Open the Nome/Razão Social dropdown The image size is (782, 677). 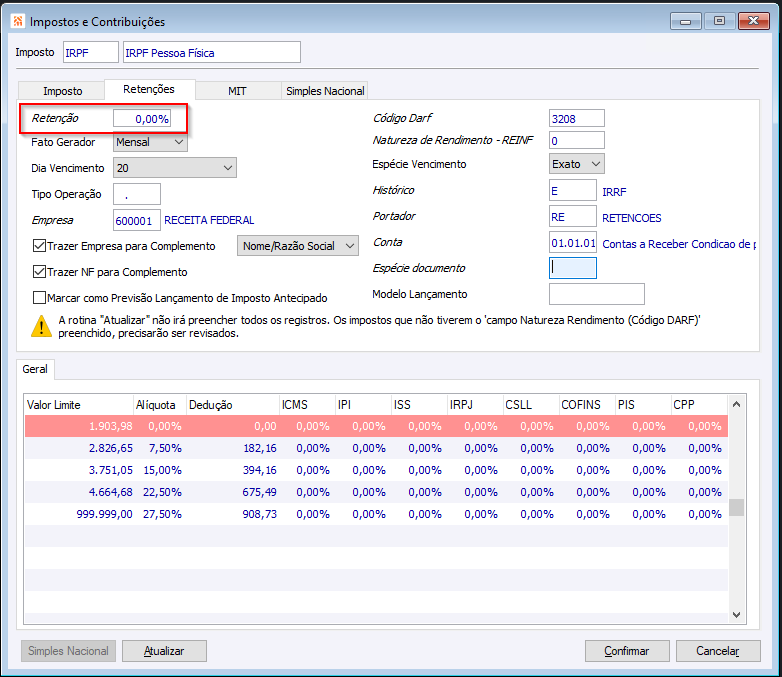[x=298, y=245]
